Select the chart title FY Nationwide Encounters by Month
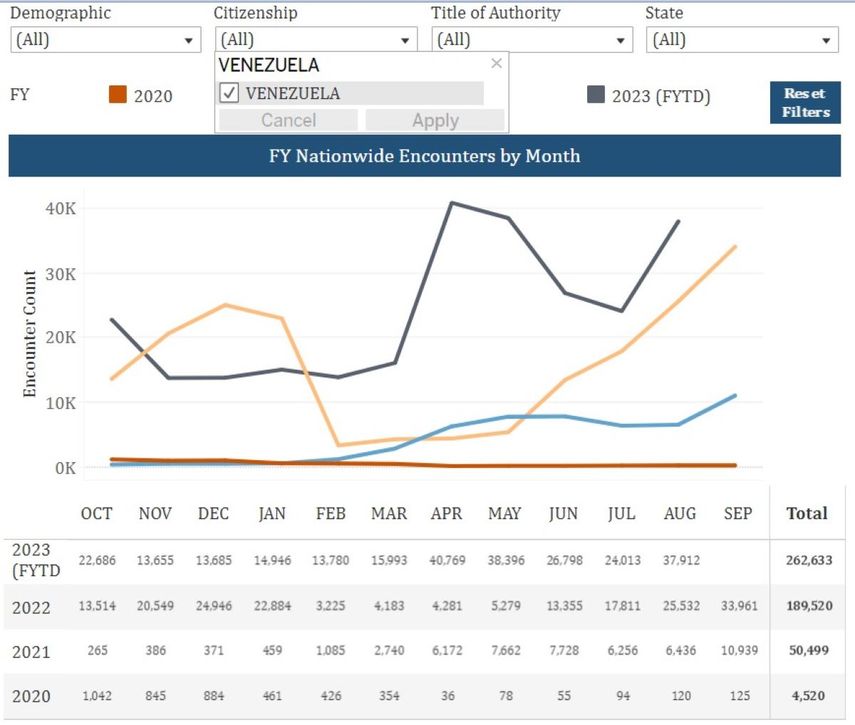 [427, 156]
